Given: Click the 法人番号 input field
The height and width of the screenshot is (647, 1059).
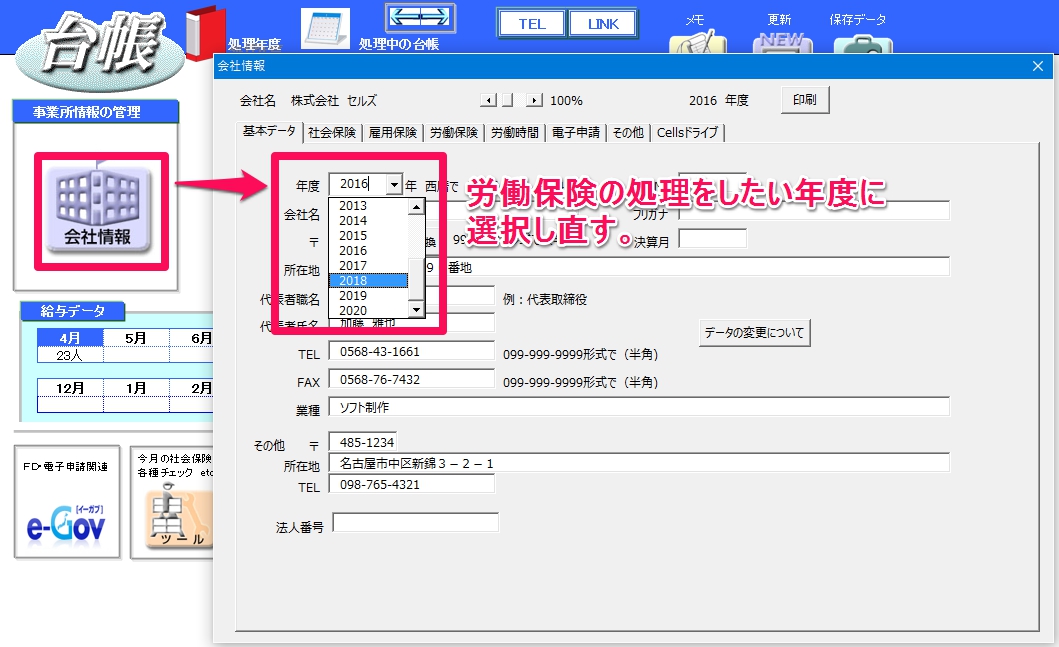Looking at the screenshot, I should 415,523.
